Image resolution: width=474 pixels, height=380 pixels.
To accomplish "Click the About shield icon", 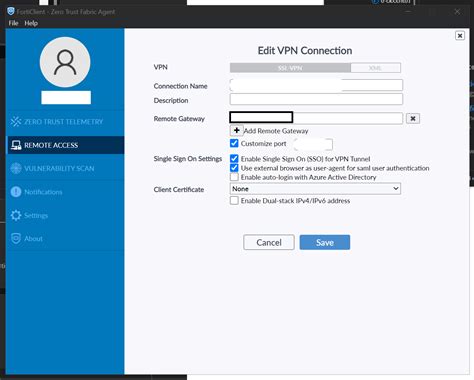I will 16,238.
